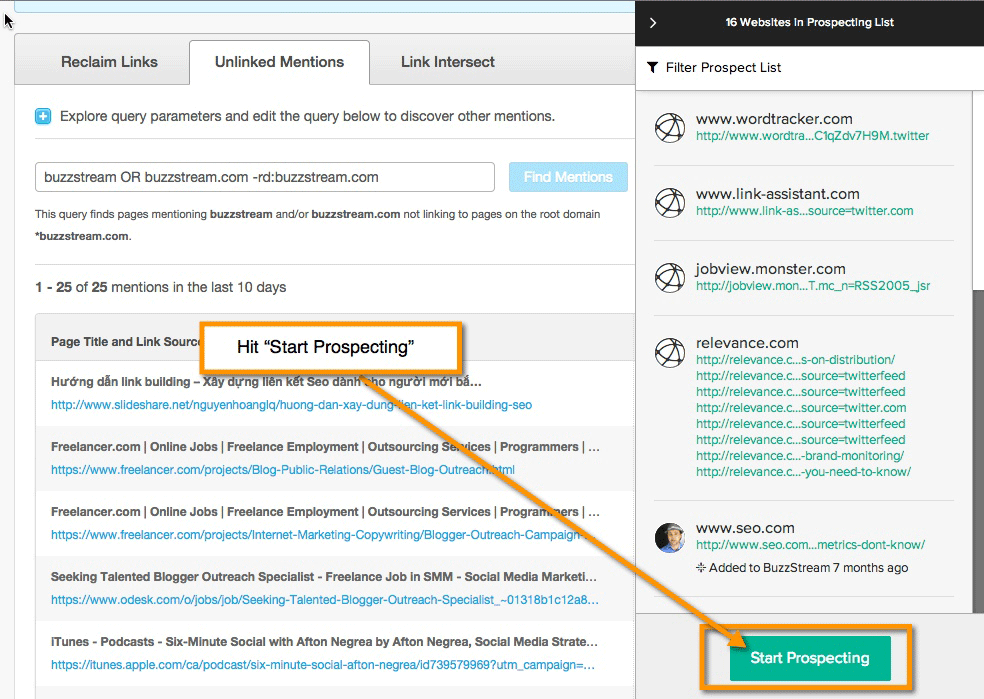984x699 pixels.
Task: Open the Link Intersect tab
Action: [x=447, y=62]
